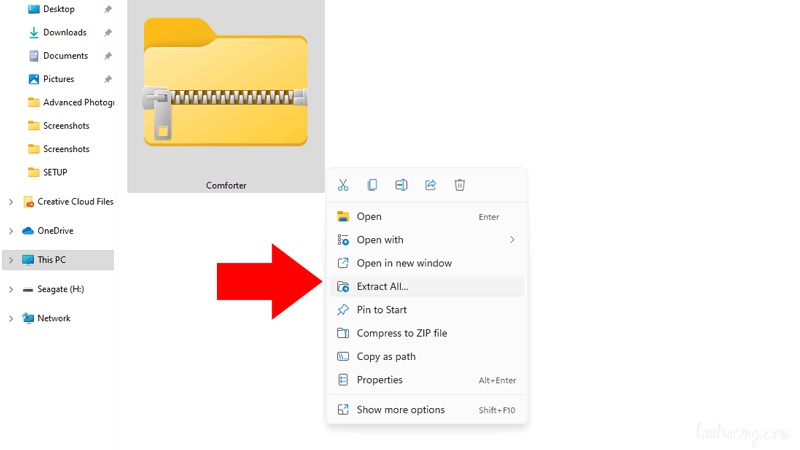
Task: Open Desktop in the sidebar
Action: [x=59, y=9]
